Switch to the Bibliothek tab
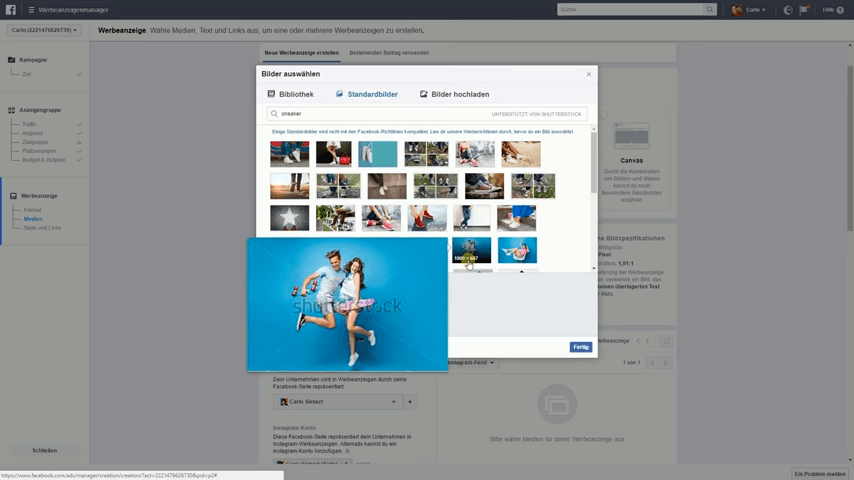854x480 pixels. coord(290,94)
